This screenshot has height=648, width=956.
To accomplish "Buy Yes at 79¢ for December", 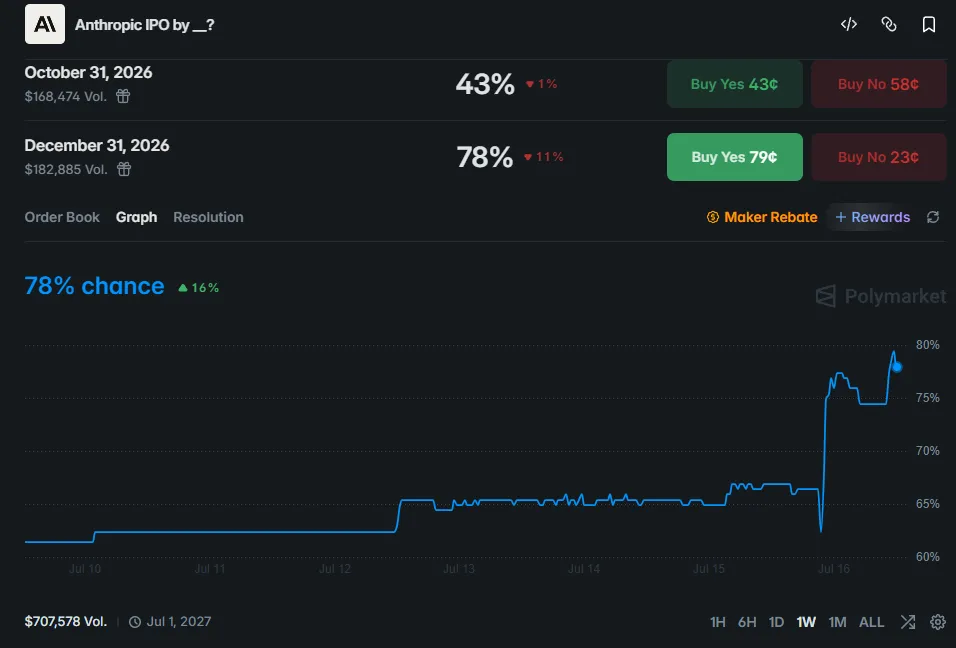I will (734, 157).
